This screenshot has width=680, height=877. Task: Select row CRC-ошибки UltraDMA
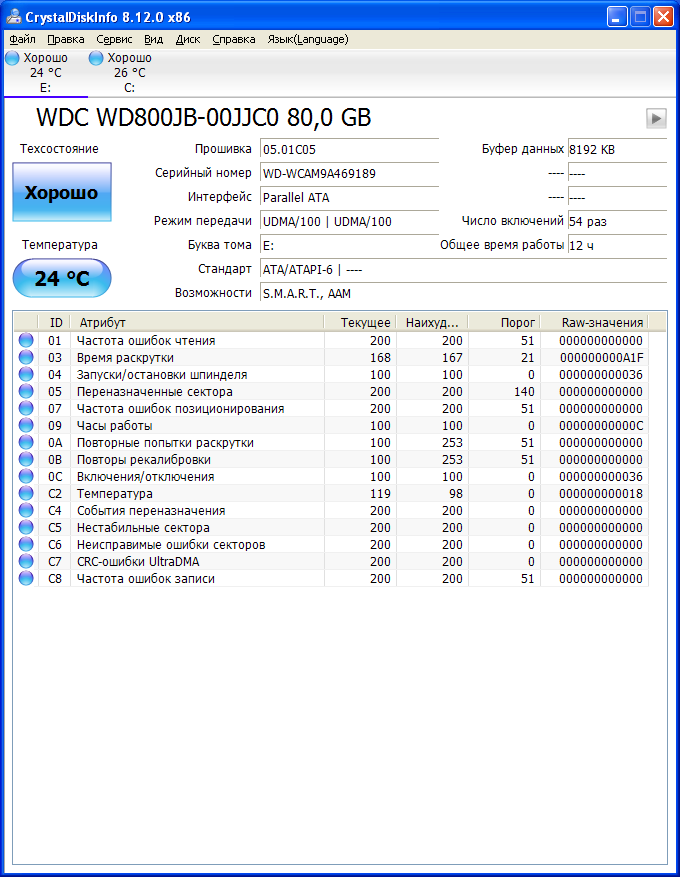(x=331, y=562)
